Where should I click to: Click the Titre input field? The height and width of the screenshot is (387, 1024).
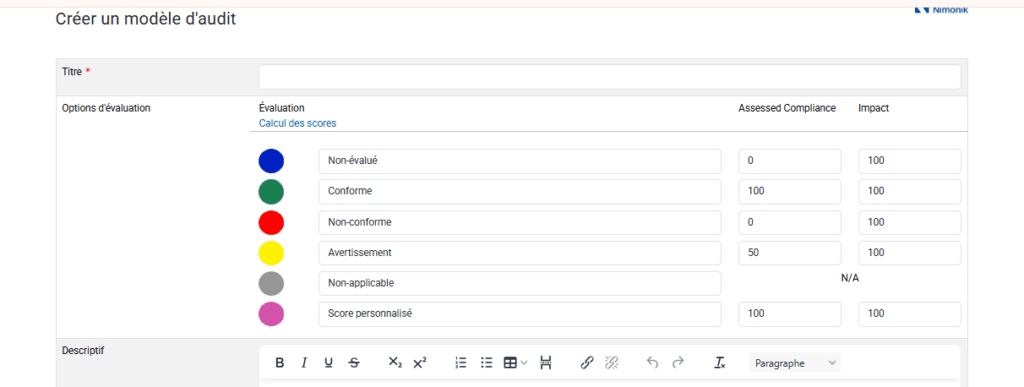pyautogui.click(x=610, y=77)
